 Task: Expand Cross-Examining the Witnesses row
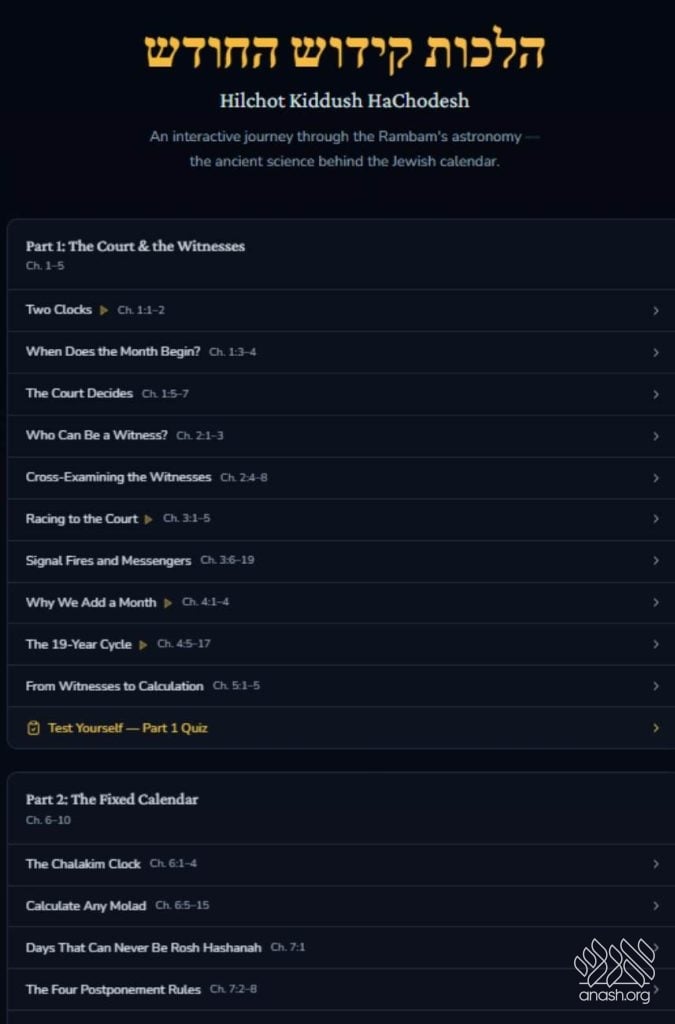(x=119, y=477)
